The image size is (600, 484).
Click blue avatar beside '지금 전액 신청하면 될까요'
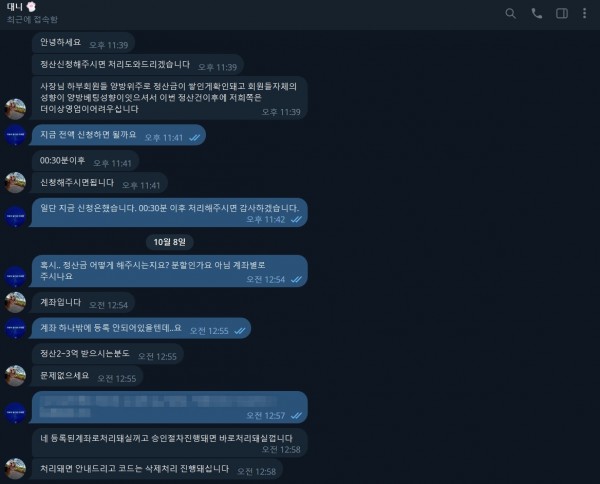[15, 135]
